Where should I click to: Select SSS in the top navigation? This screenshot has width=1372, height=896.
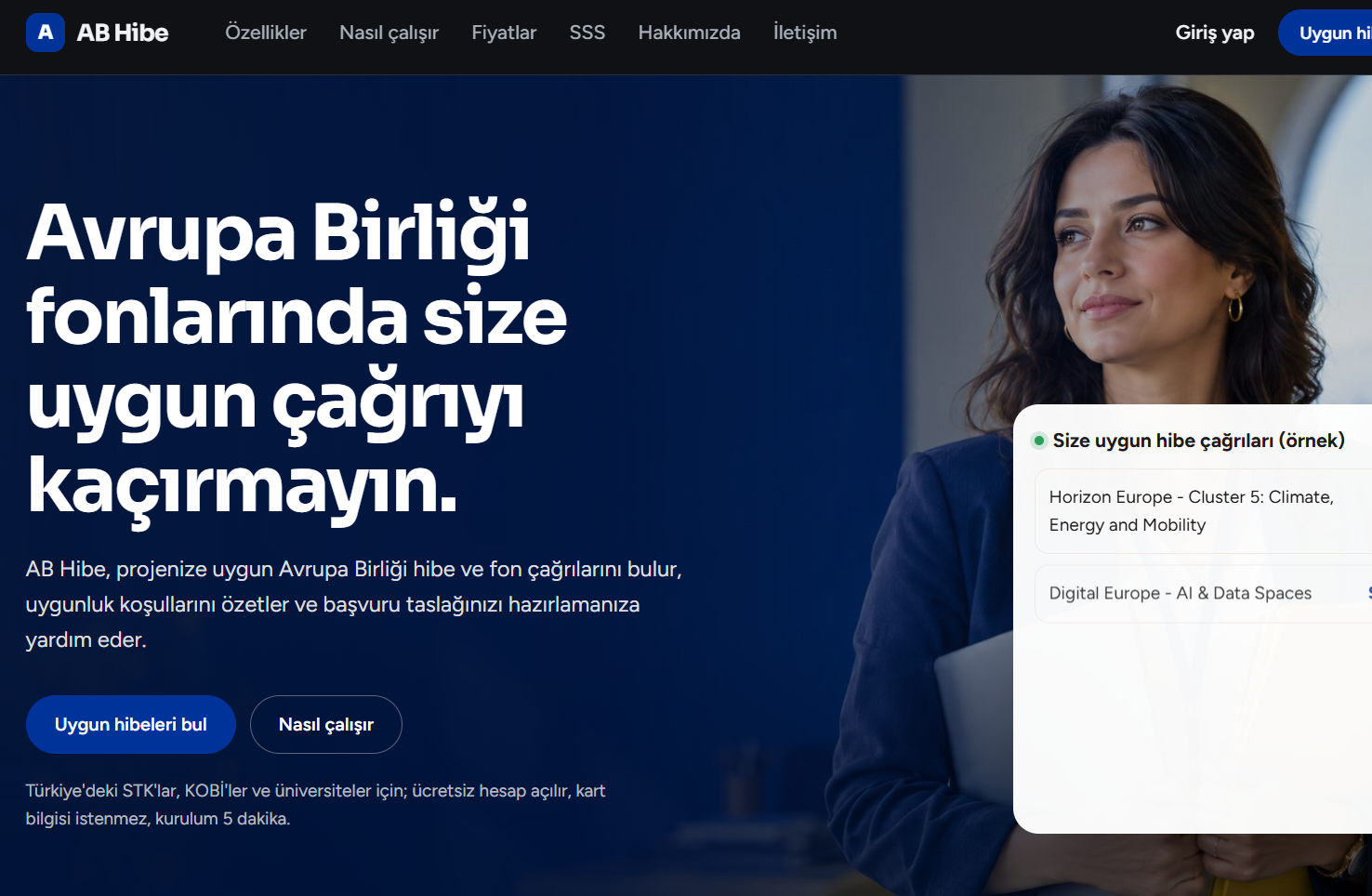click(x=587, y=33)
